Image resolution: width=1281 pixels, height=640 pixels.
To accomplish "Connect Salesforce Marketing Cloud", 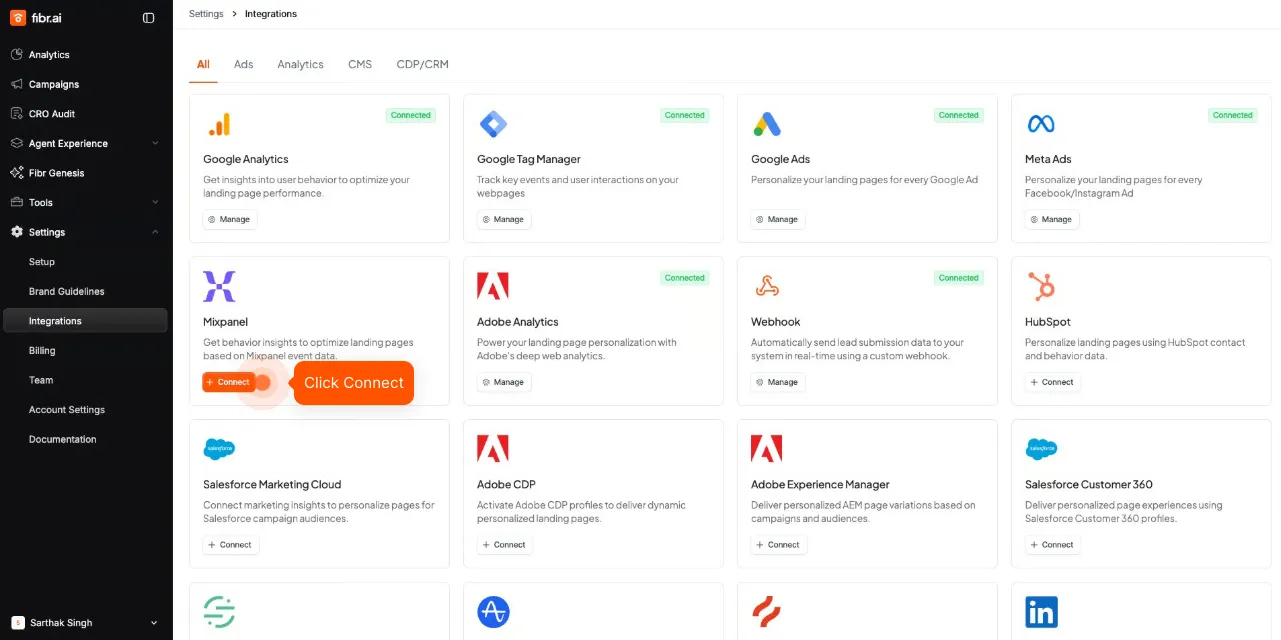I will click(231, 545).
